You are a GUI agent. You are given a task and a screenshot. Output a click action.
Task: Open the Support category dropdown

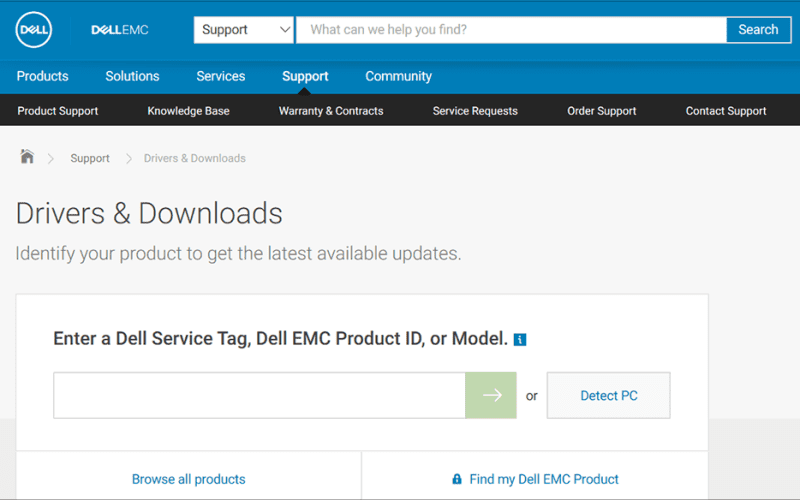[x=244, y=30]
